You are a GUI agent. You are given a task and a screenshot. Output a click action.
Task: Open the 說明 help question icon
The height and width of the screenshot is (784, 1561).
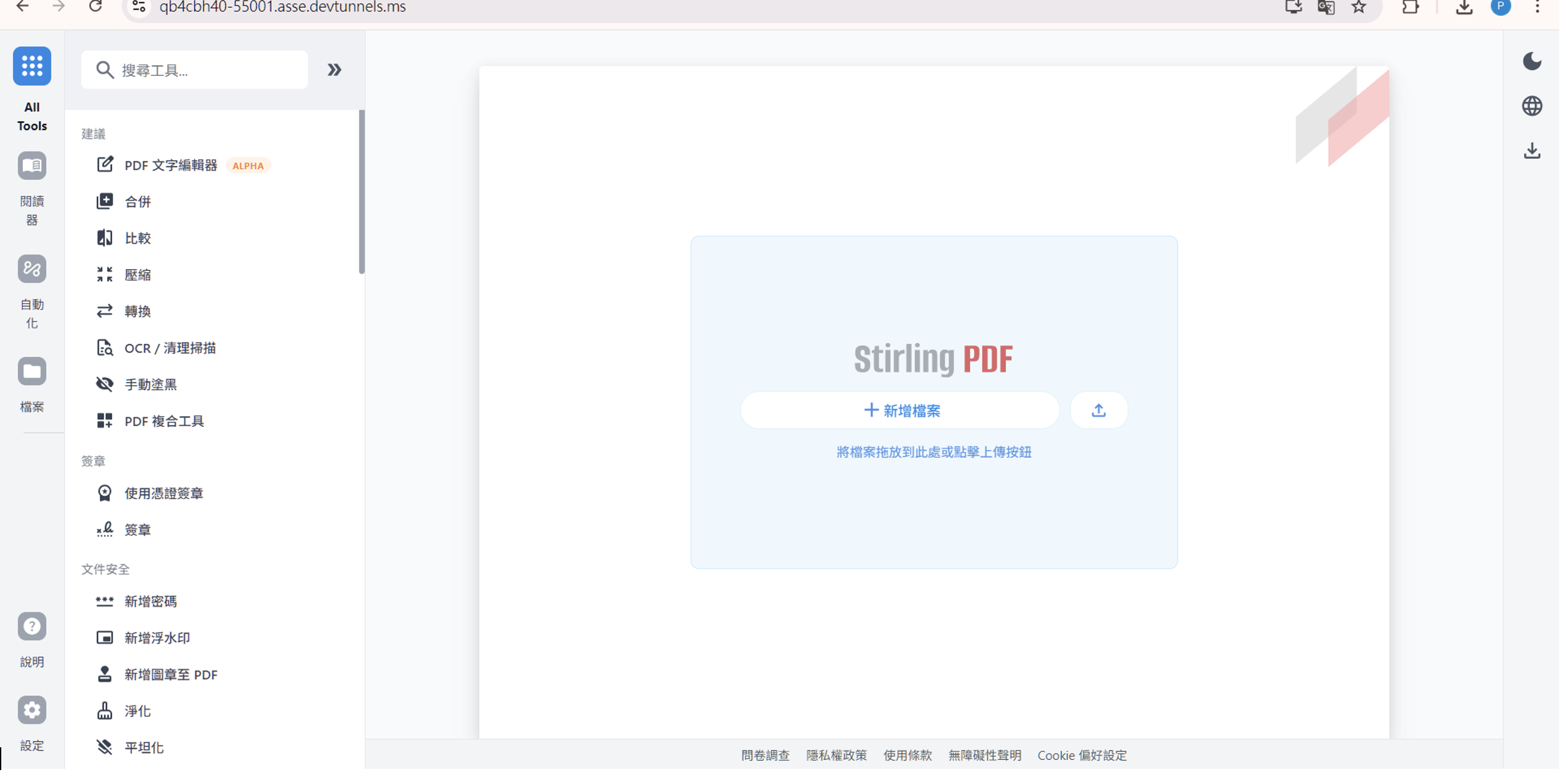click(32, 627)
